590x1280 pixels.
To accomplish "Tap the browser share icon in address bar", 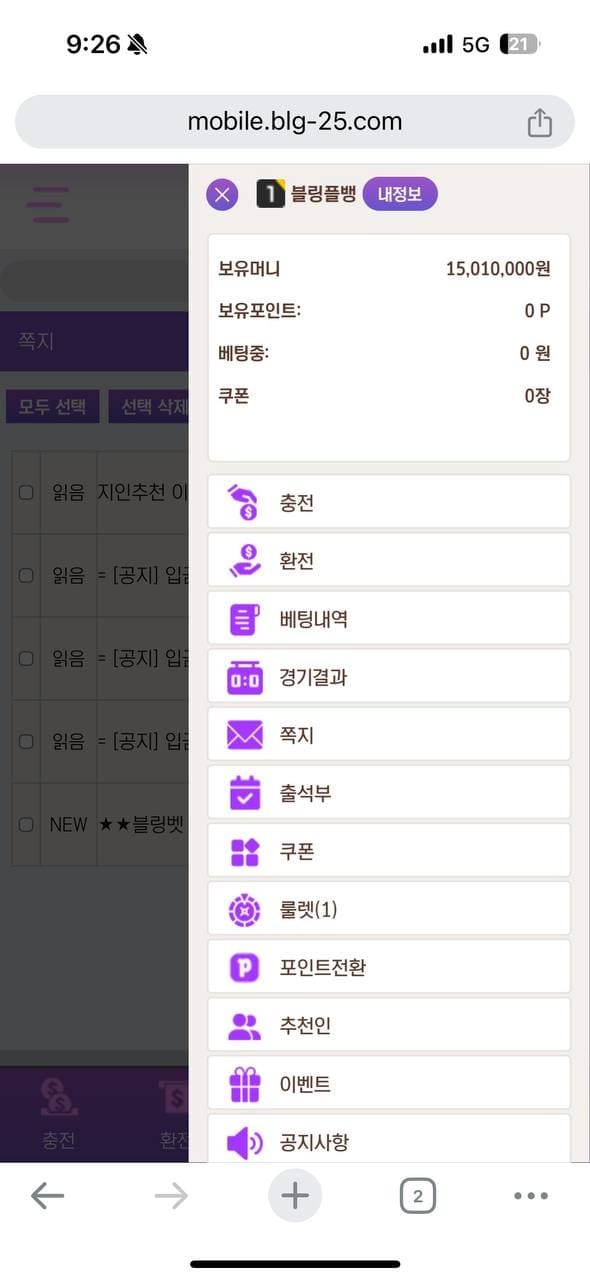I will [x=539, y=122].
